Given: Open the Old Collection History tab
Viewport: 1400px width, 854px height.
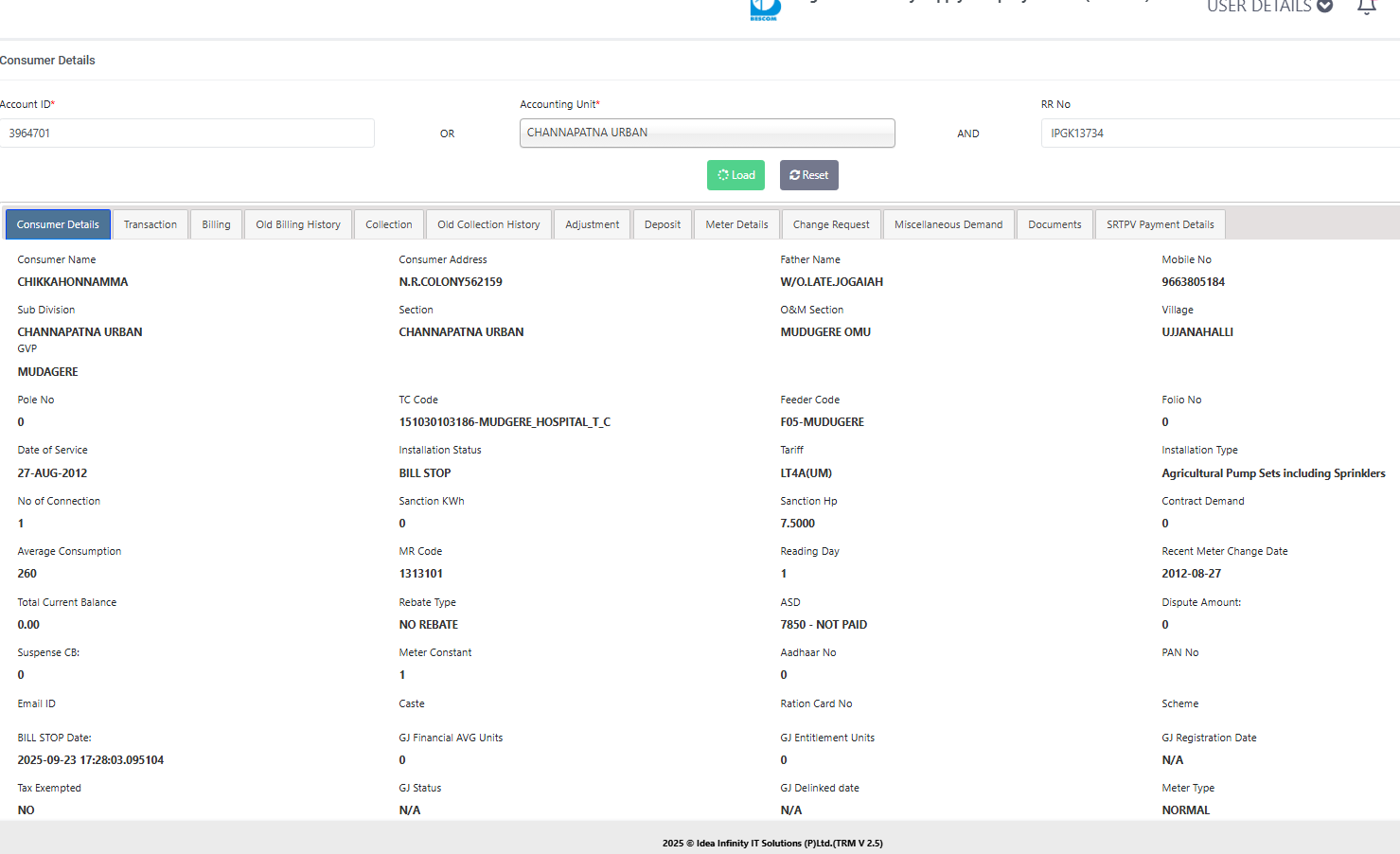Looking at the screenshot, I should click(x=488, y=224).
